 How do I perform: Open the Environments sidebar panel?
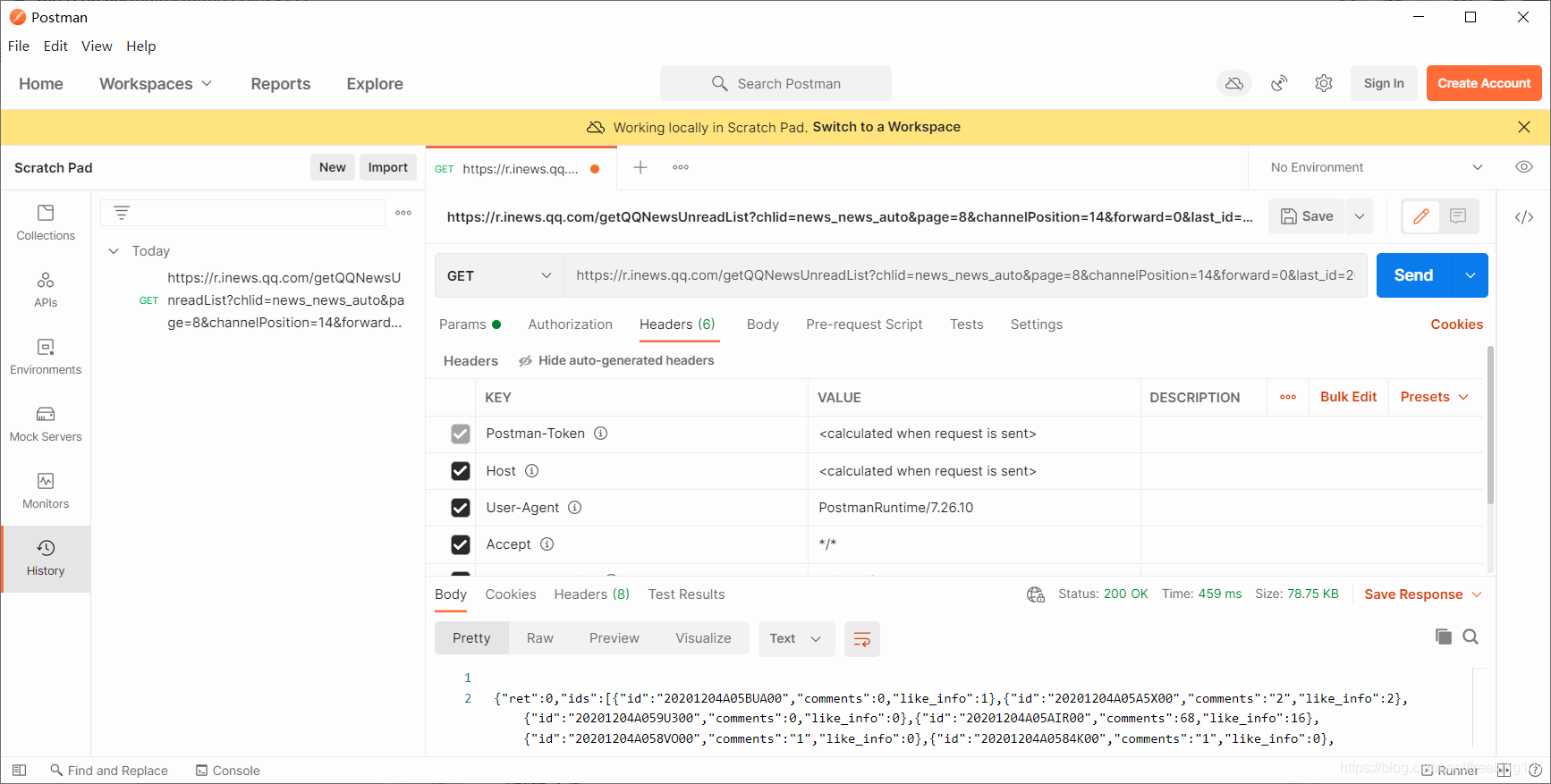pos(46,358)
